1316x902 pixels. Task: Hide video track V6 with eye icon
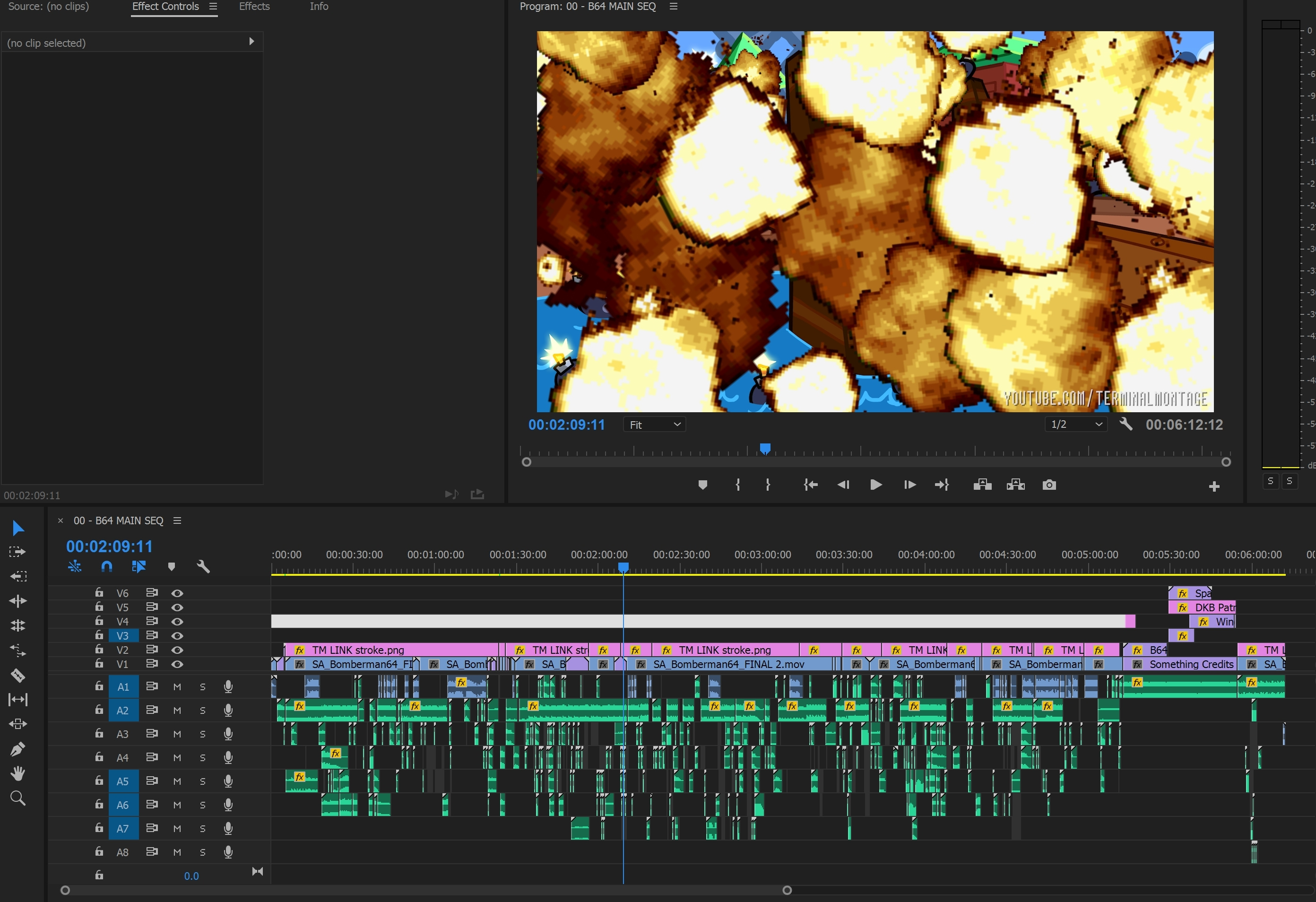pos(177,593)
